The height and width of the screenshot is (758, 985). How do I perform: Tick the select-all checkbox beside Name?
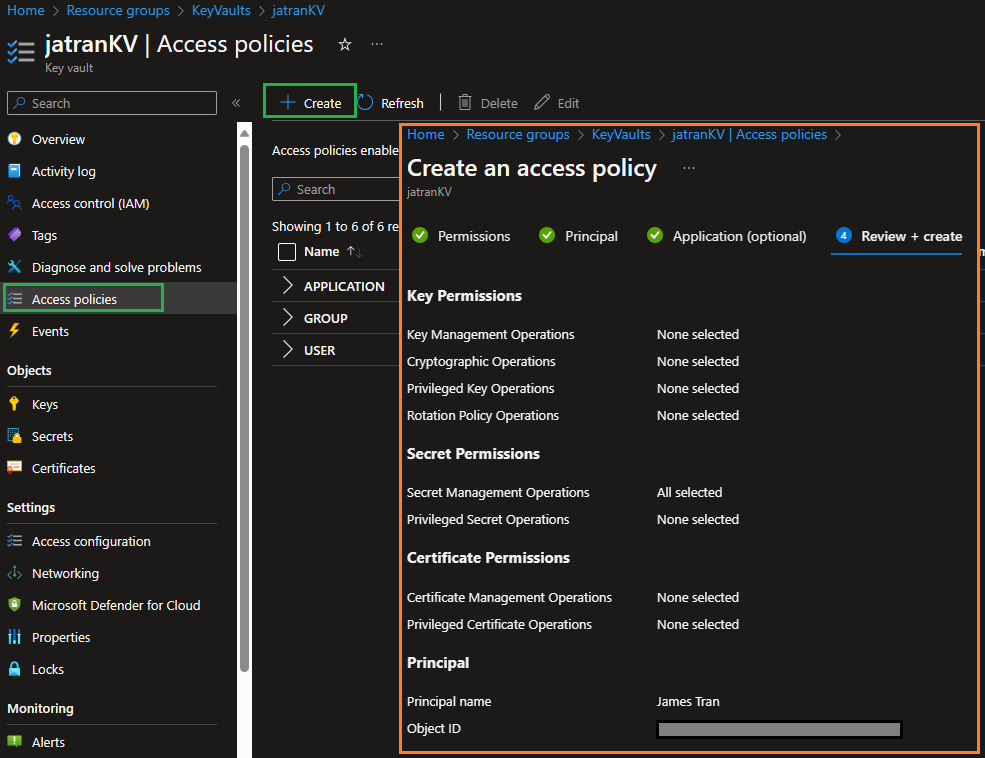pos(287,252)
